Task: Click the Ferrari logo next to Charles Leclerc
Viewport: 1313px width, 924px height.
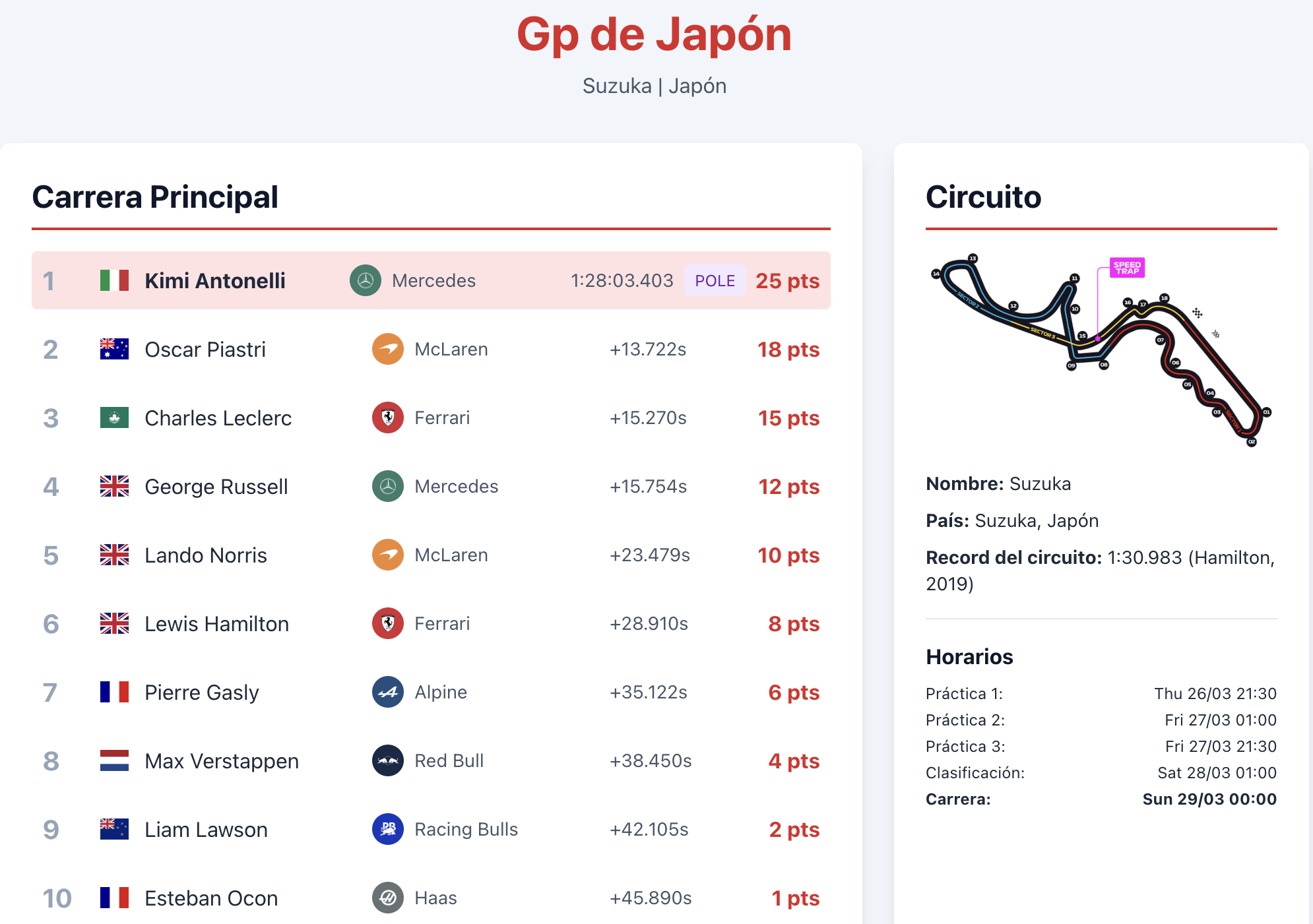Action: pyautogui.click(x=389, y=417)
